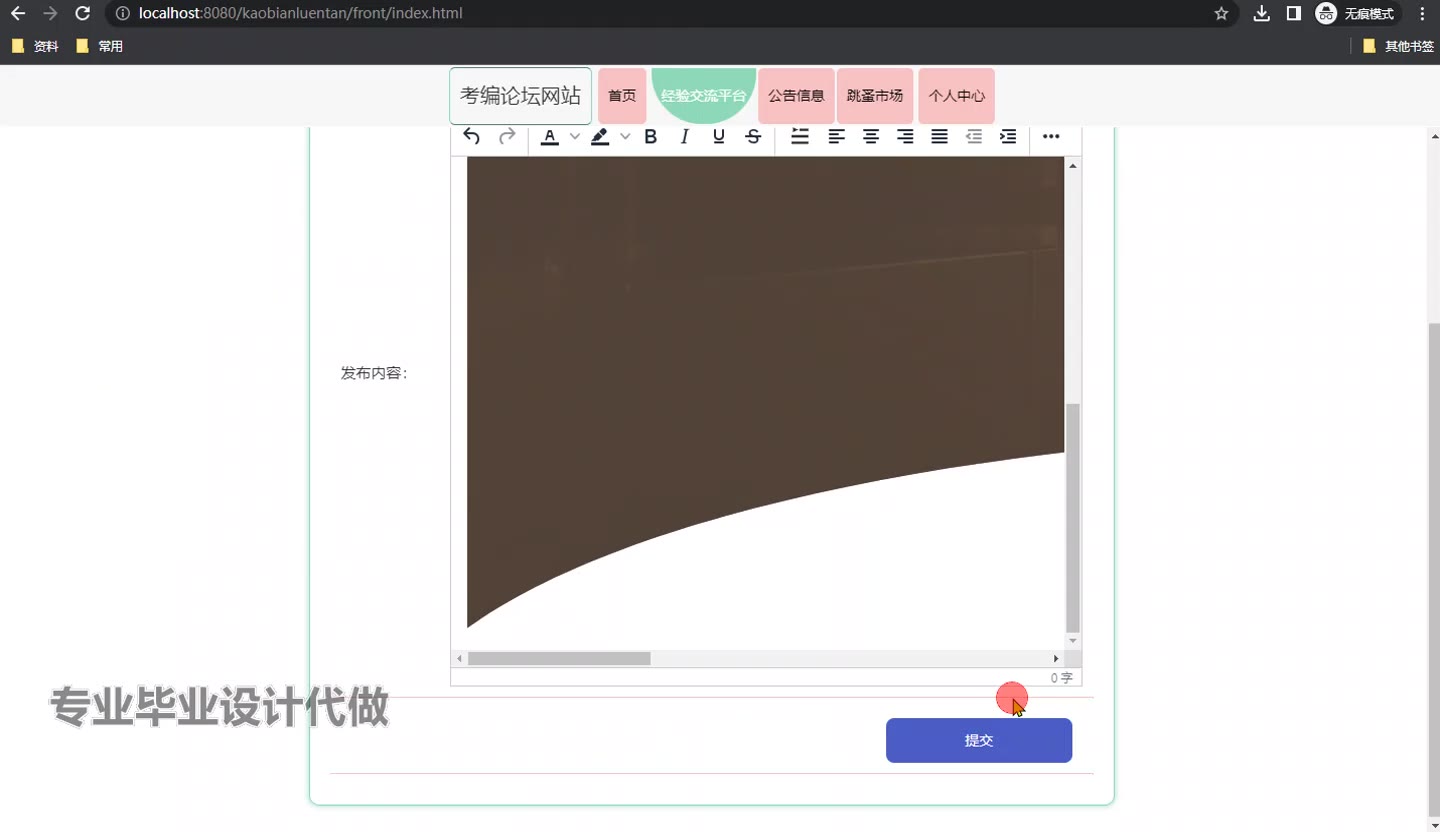The width and height of the screenshot is (1440, 832).
Task: Click the browser forward arrow
Action: 50,14
